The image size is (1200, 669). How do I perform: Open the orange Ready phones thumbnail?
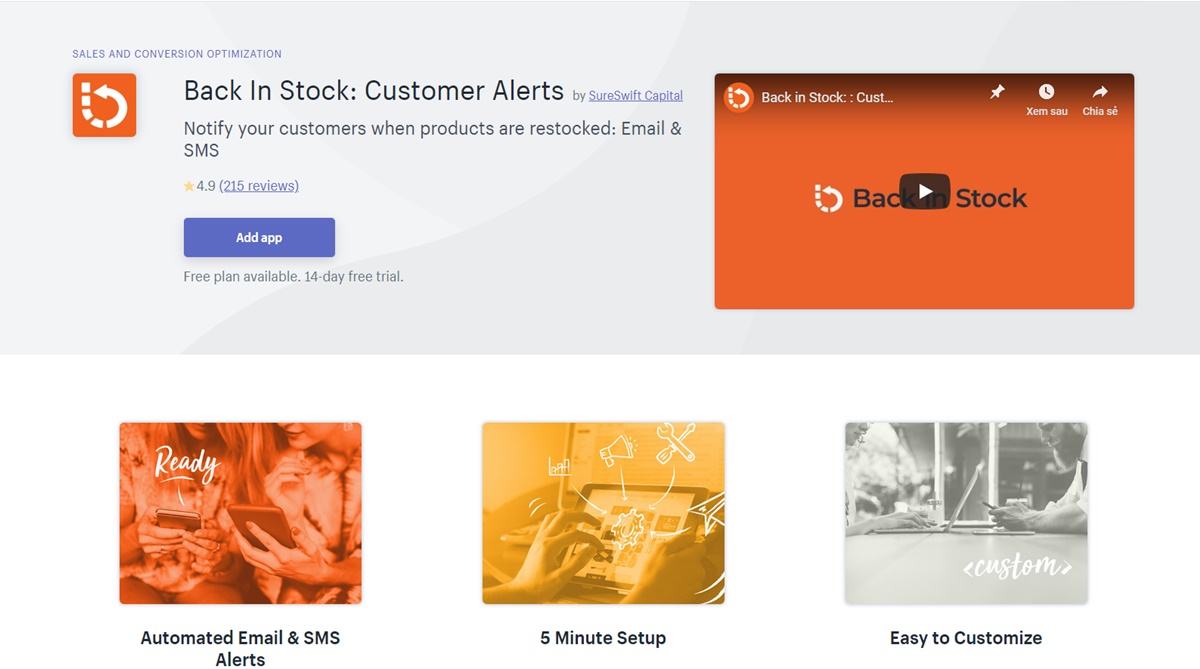(240, 513)
